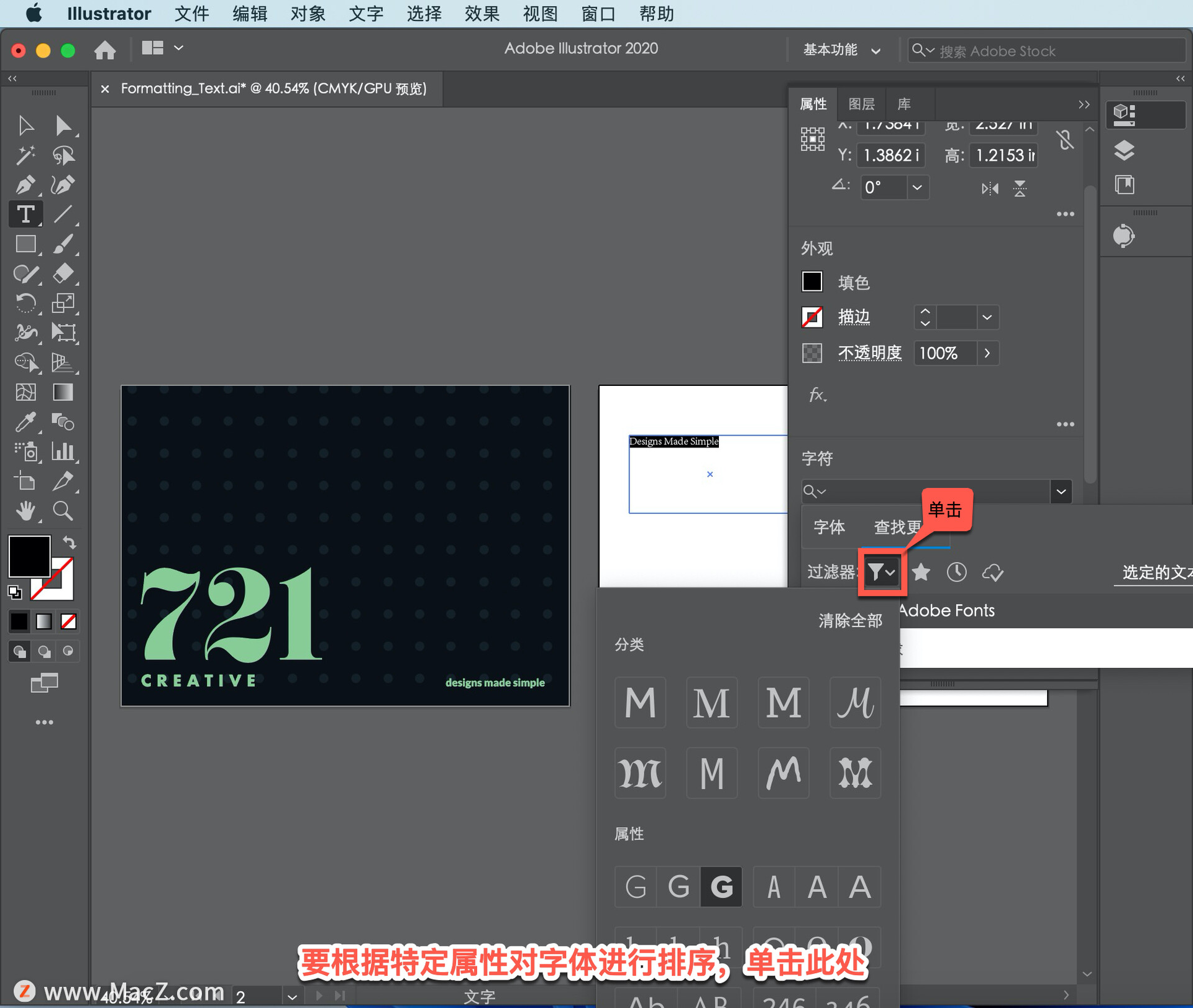
Task: Select the Line Segment tool
Action: [x=63, y=214]
